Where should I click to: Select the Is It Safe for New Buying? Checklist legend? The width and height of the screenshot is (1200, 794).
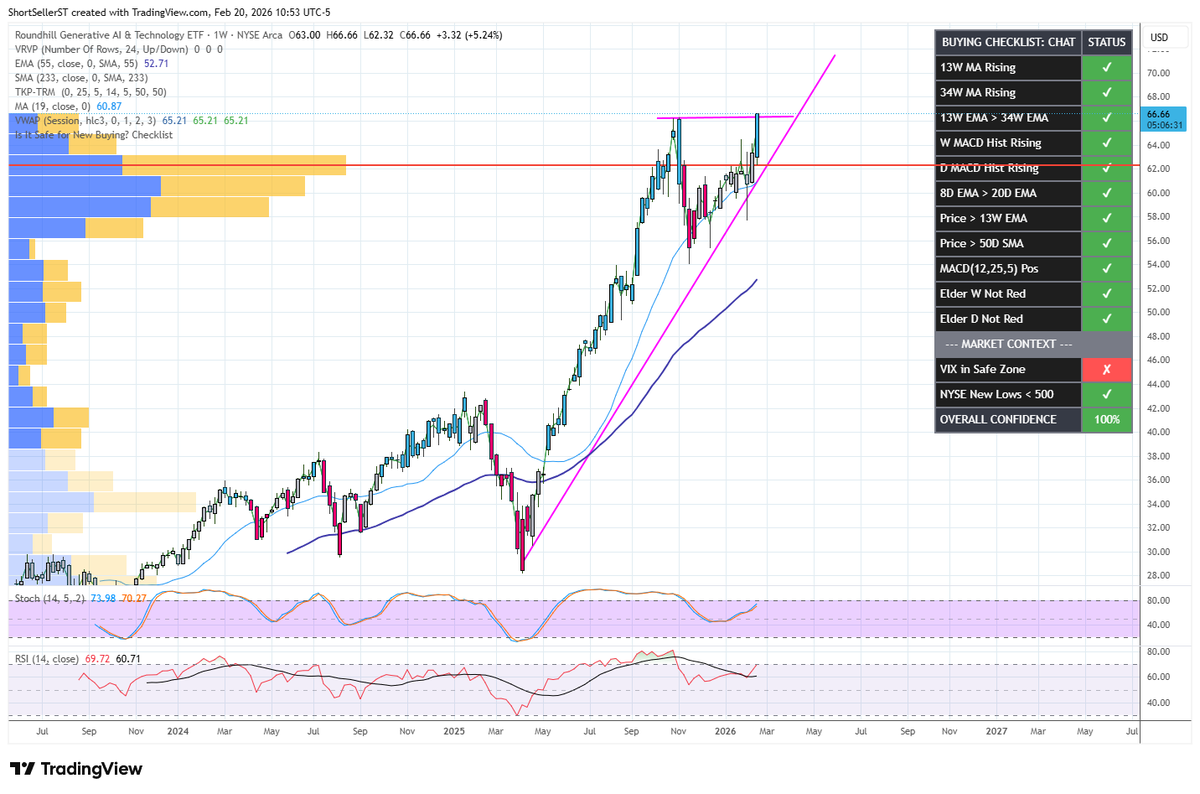pyautogui.click(x=94, y=134)
